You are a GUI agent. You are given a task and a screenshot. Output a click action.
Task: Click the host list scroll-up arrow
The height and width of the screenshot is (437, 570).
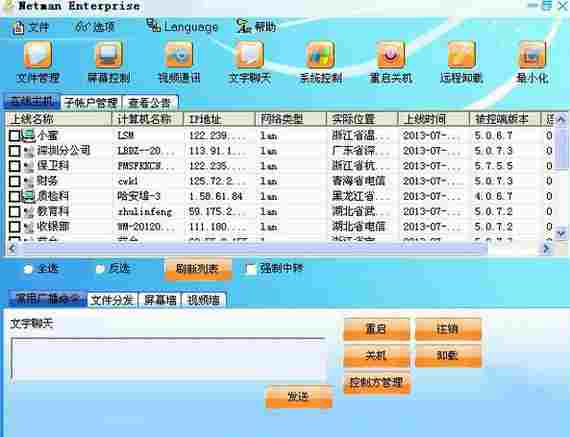click(561, 119)
